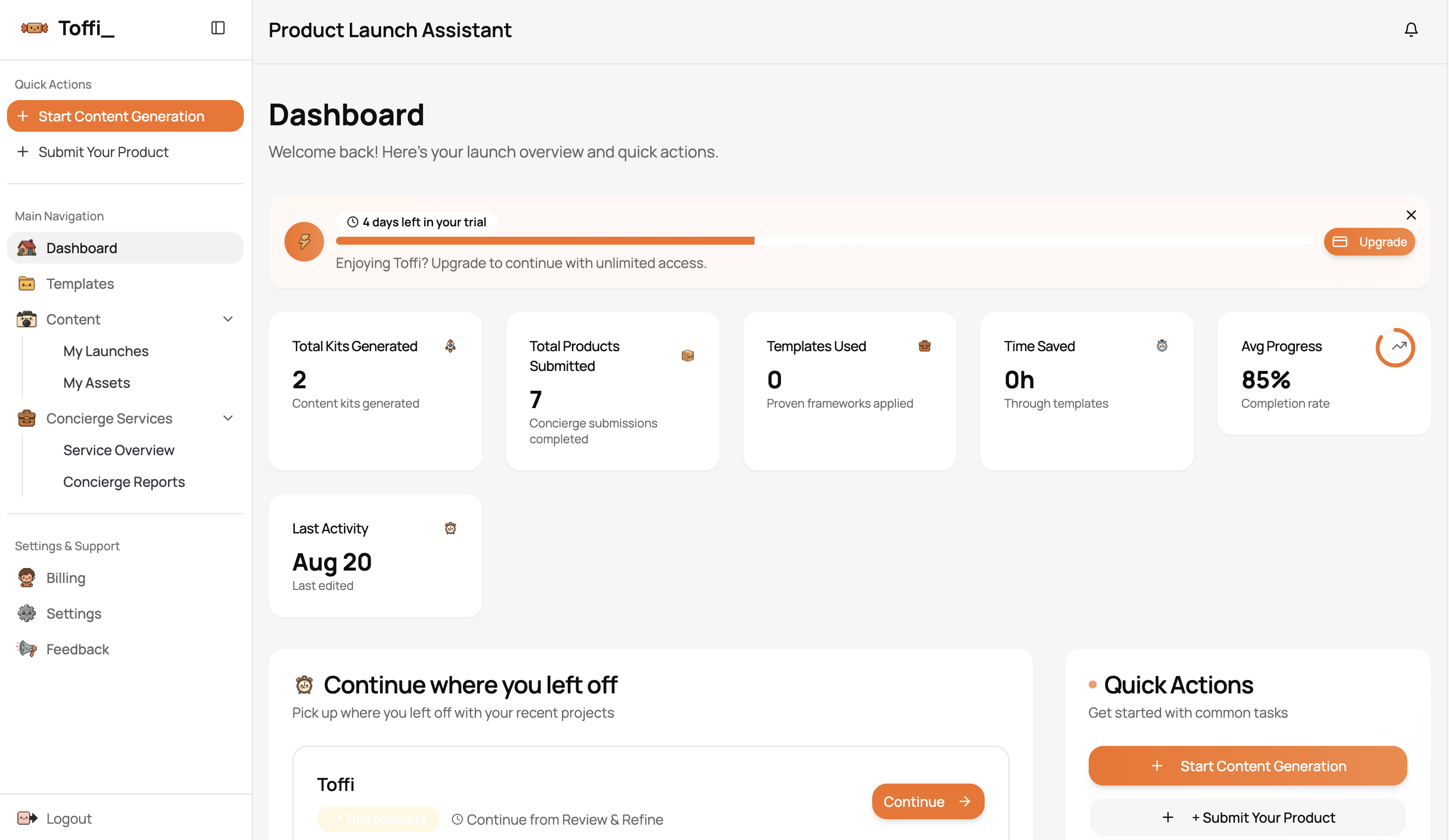Click the Billing character icon
This screenshot has width=1449, height=840.
tap(26, 577)
